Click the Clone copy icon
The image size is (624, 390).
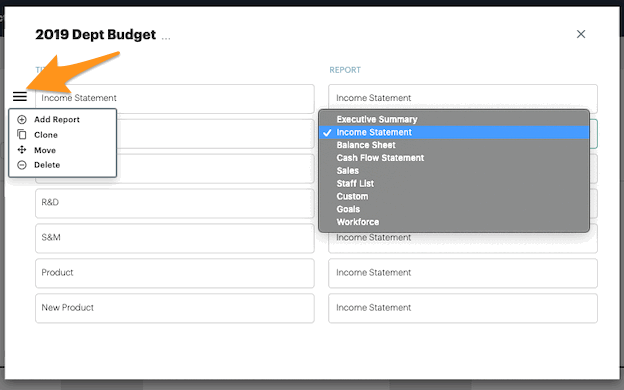pyautogui.click(x=22, y=135)
